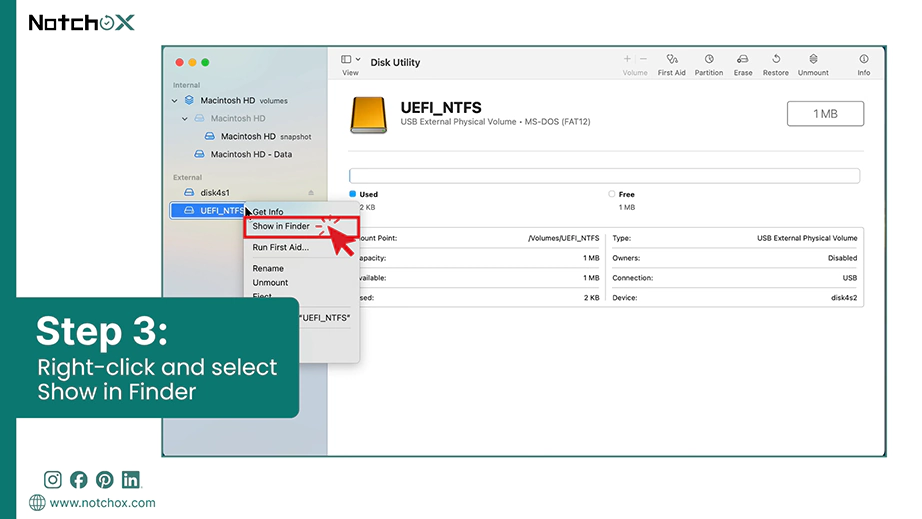Image resolution: width=922 pixels, height=519 pixels.
Task: Click the blue Used legend swatch
Action: [x=353, y=194]
